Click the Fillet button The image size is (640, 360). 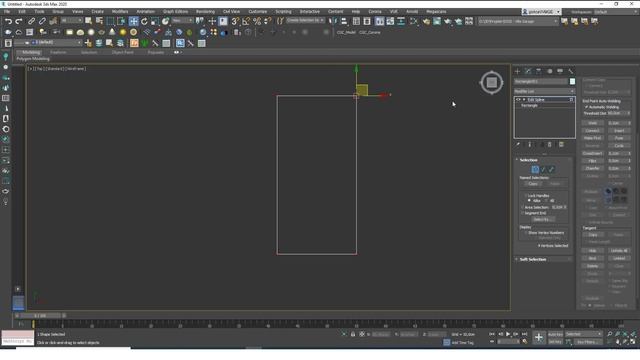(593, 161)
